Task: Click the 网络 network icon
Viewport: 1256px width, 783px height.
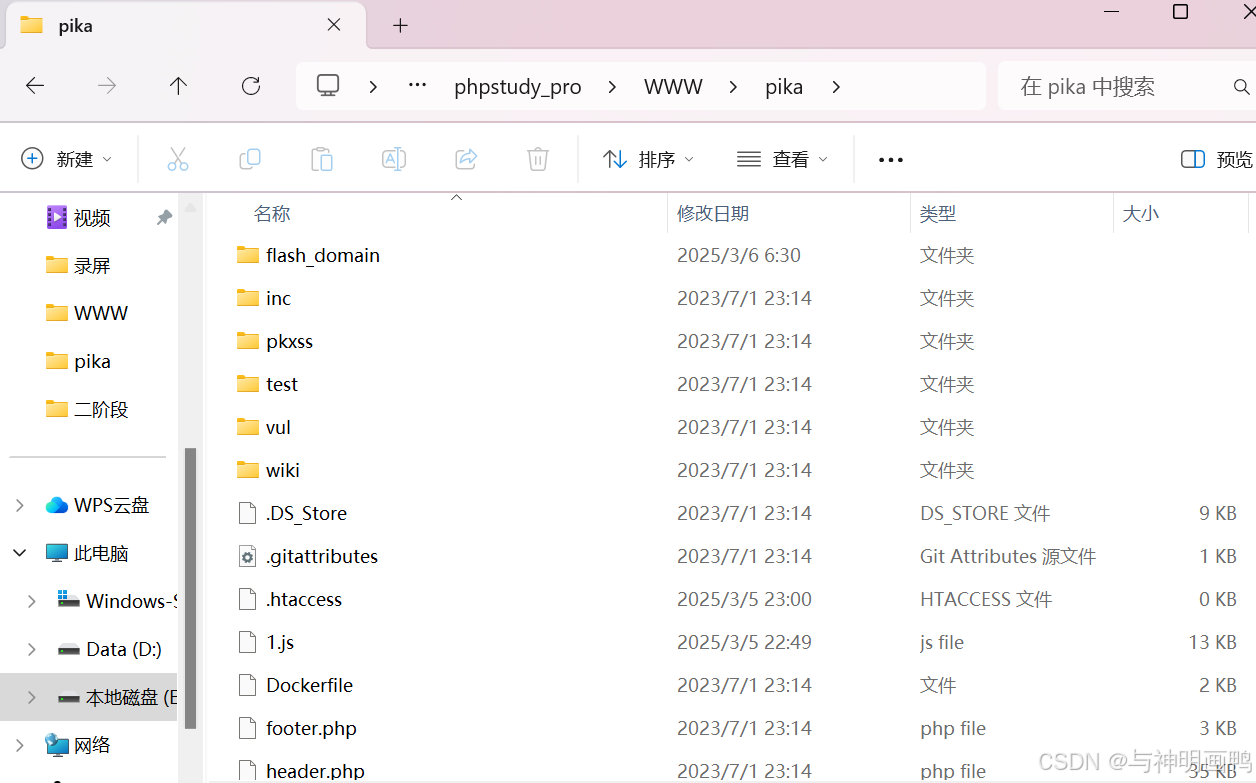Action: click(x=57, y=745)
